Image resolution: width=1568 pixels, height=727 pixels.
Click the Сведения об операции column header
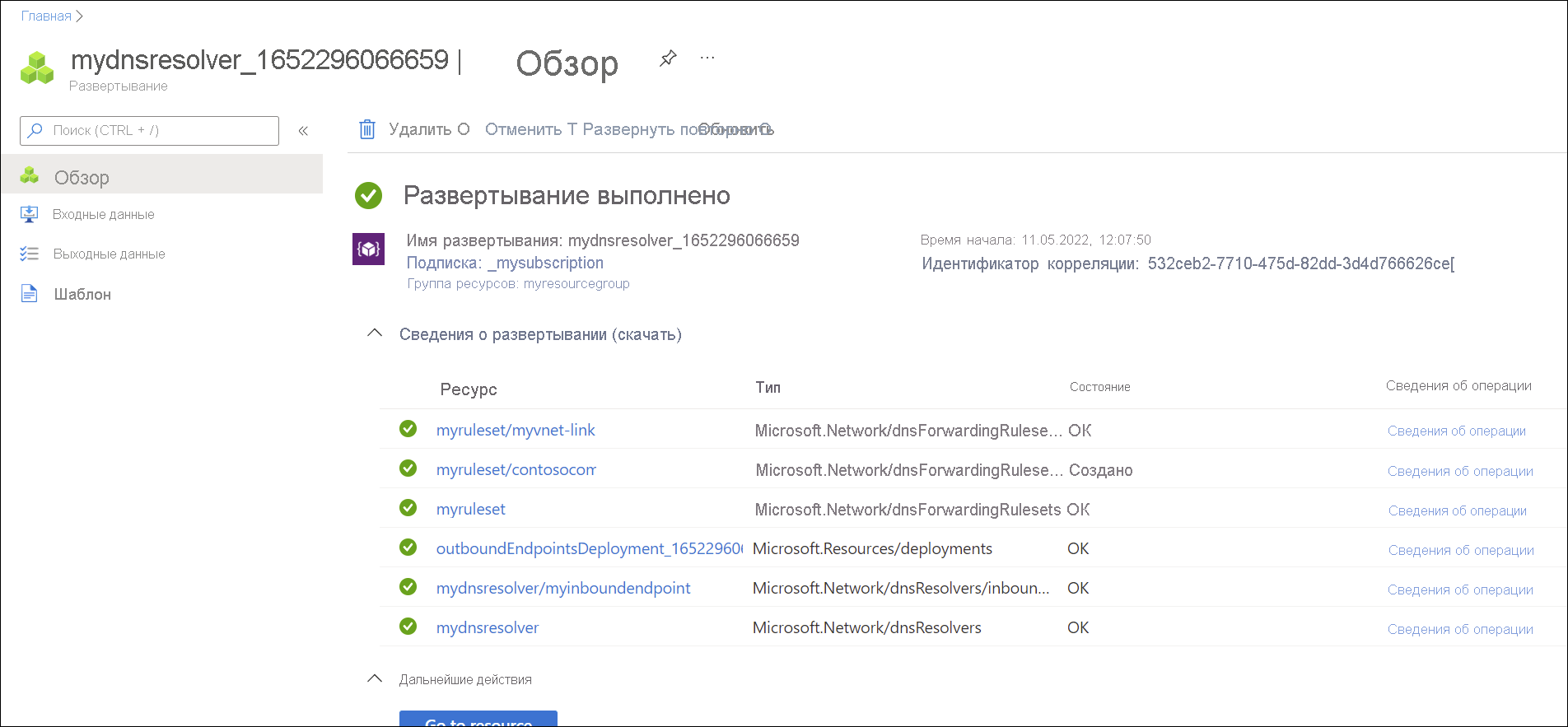tap(1458, 386)
